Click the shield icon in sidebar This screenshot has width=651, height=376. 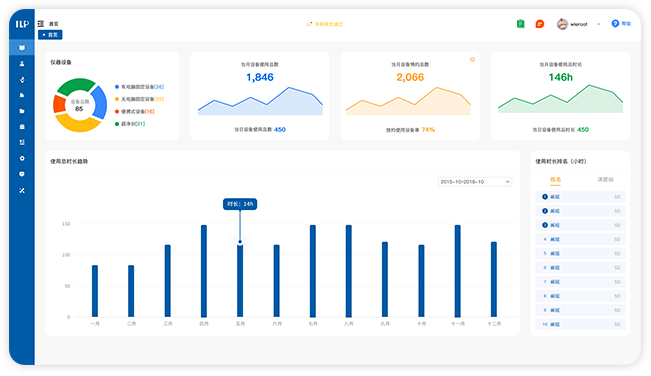(22, 174)
